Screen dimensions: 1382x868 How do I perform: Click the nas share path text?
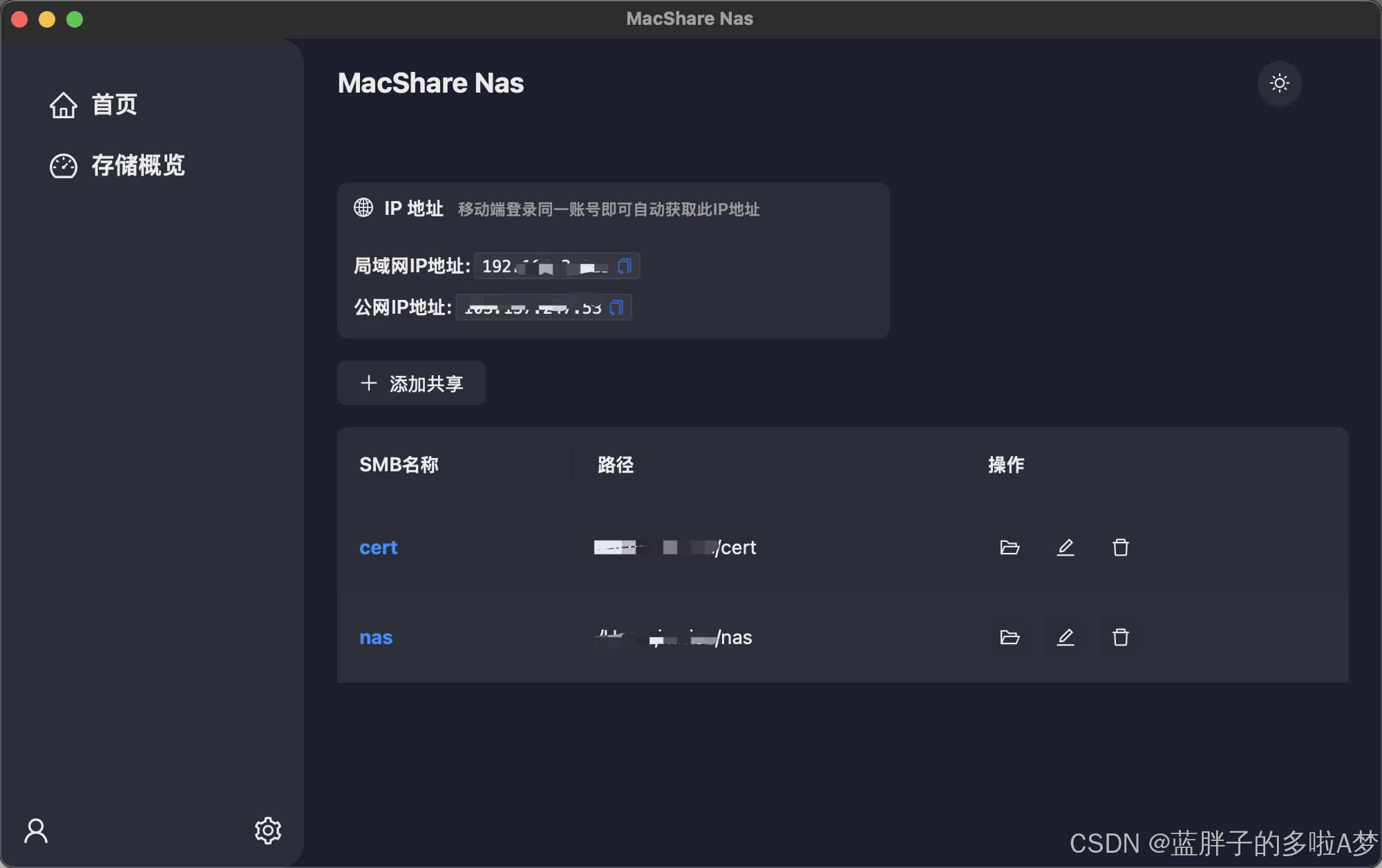(x=673, y=637)
